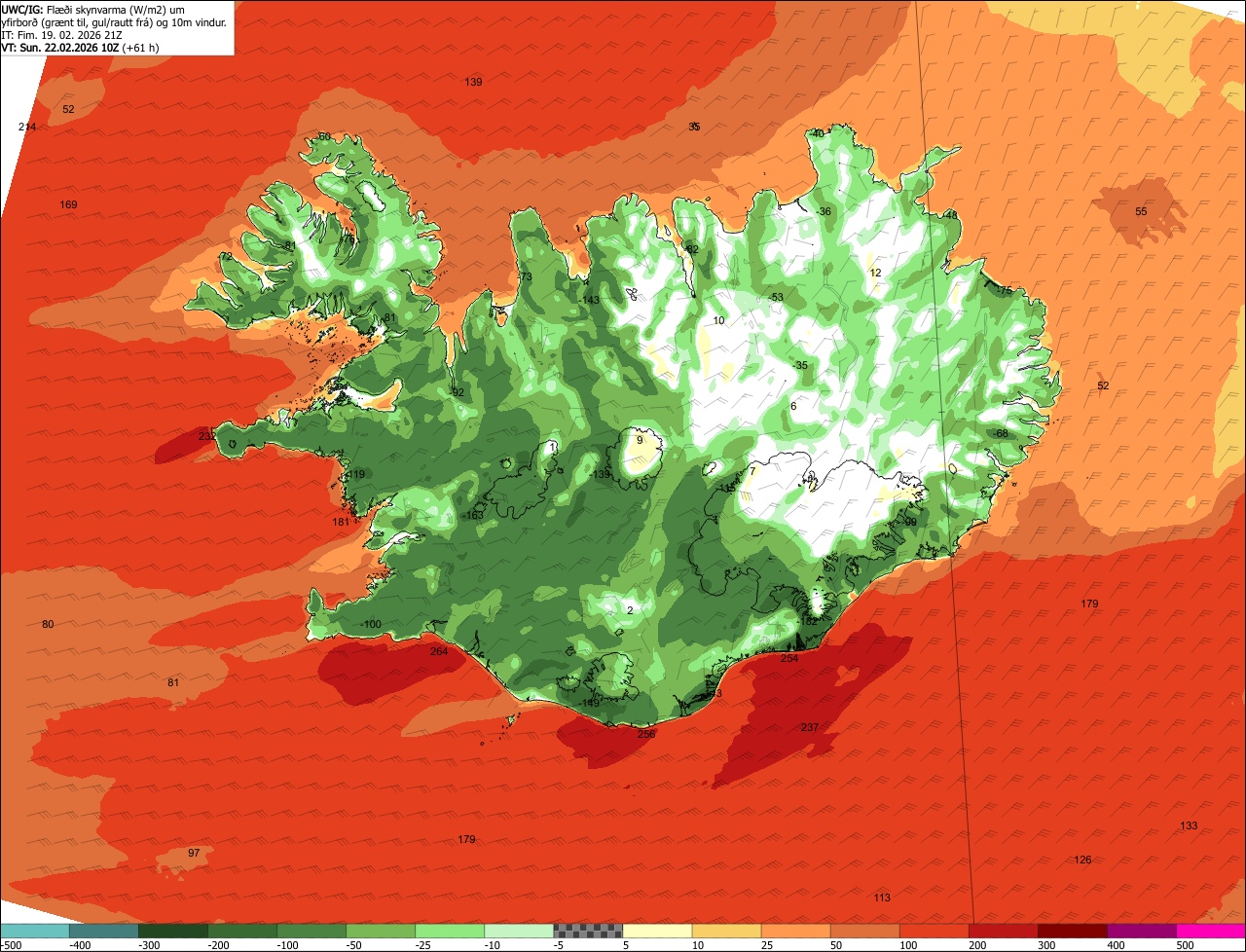1246x952 pixels.
Task: Select the green -200 to -100 legend swatch
Action: tap(242, 931)
